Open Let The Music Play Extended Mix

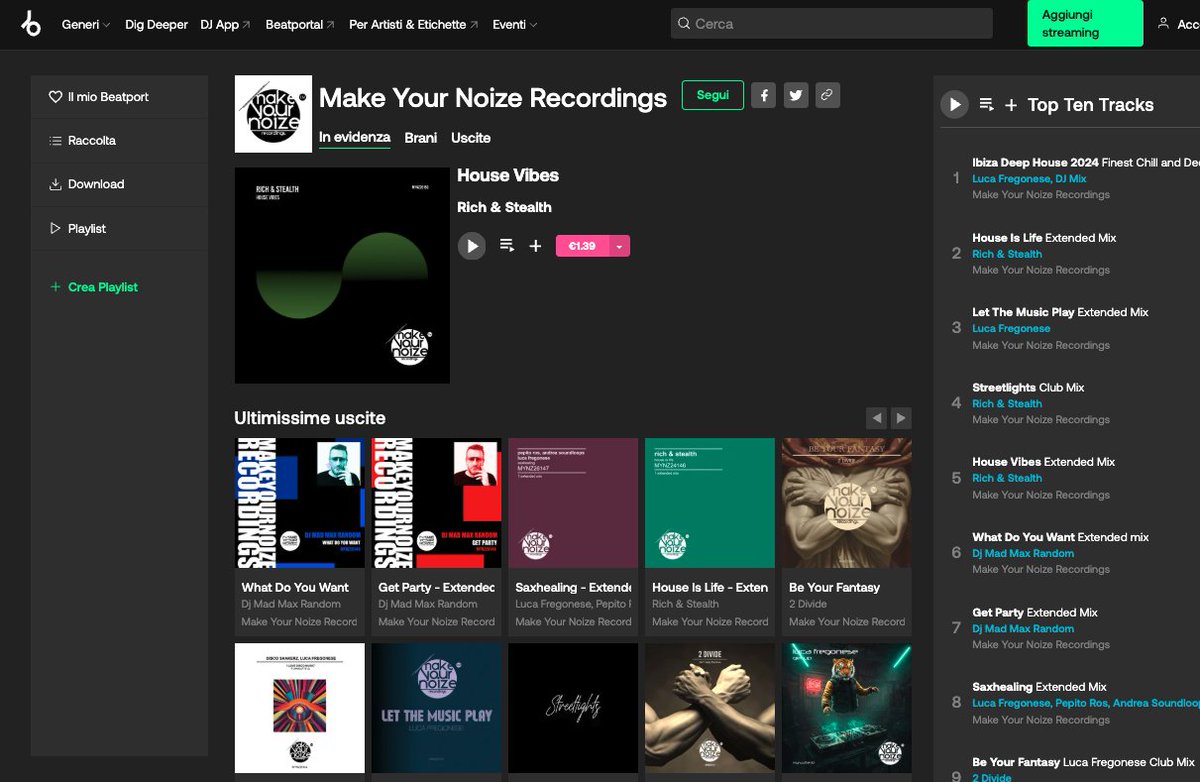click(1060, 312)
